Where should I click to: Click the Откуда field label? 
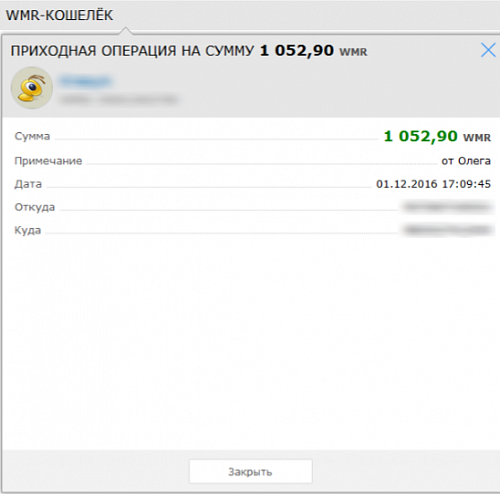click(35, 207)
